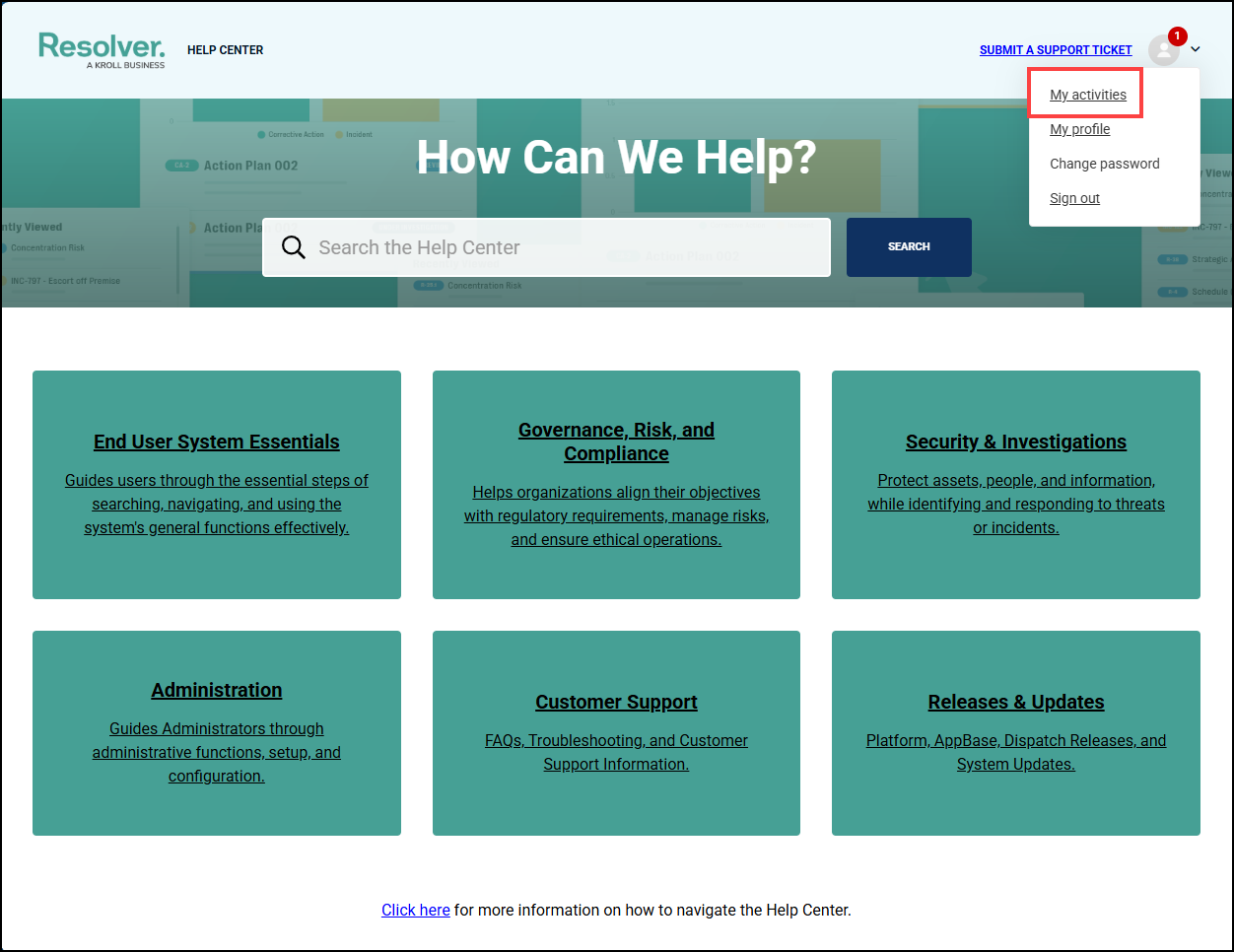Open Security & Investigations heading
This screenshot has height=952, width=1234.
[1016, 442]
